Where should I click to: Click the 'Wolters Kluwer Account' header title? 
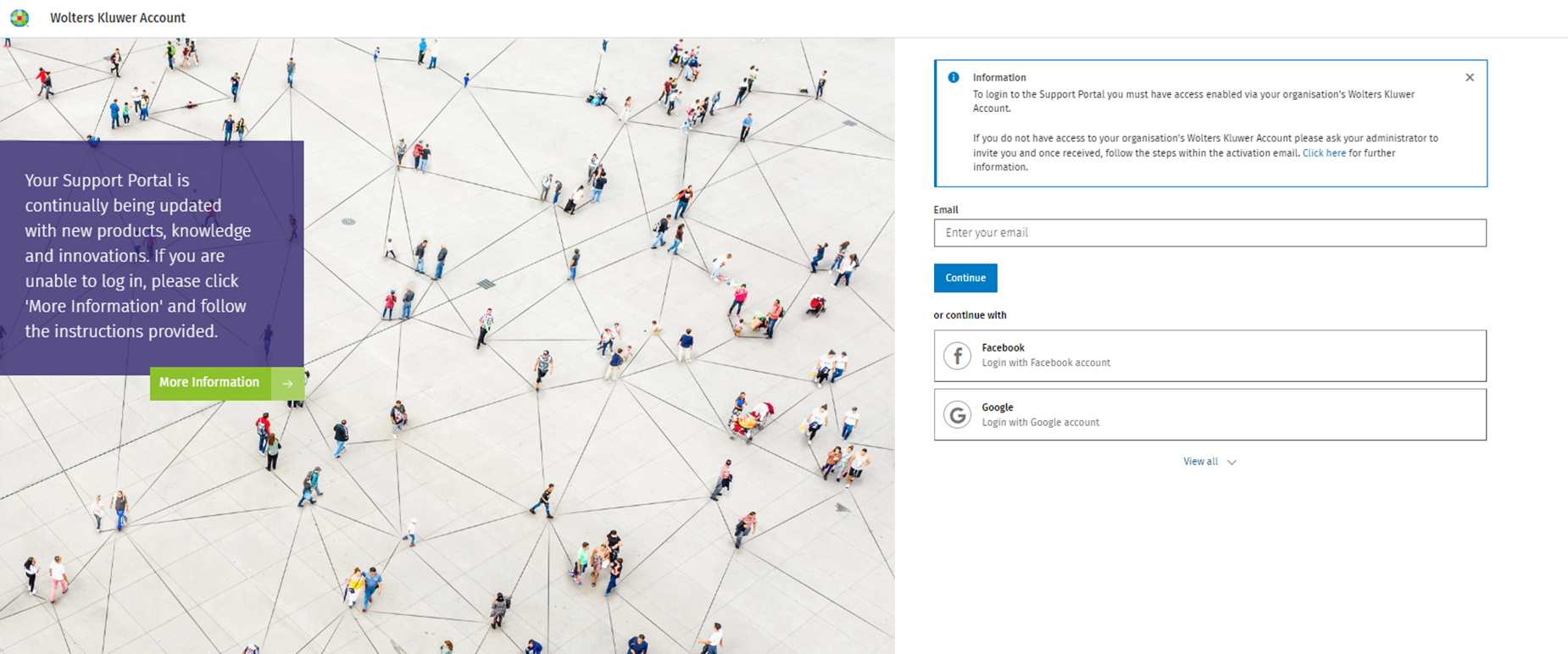[118, 18]
